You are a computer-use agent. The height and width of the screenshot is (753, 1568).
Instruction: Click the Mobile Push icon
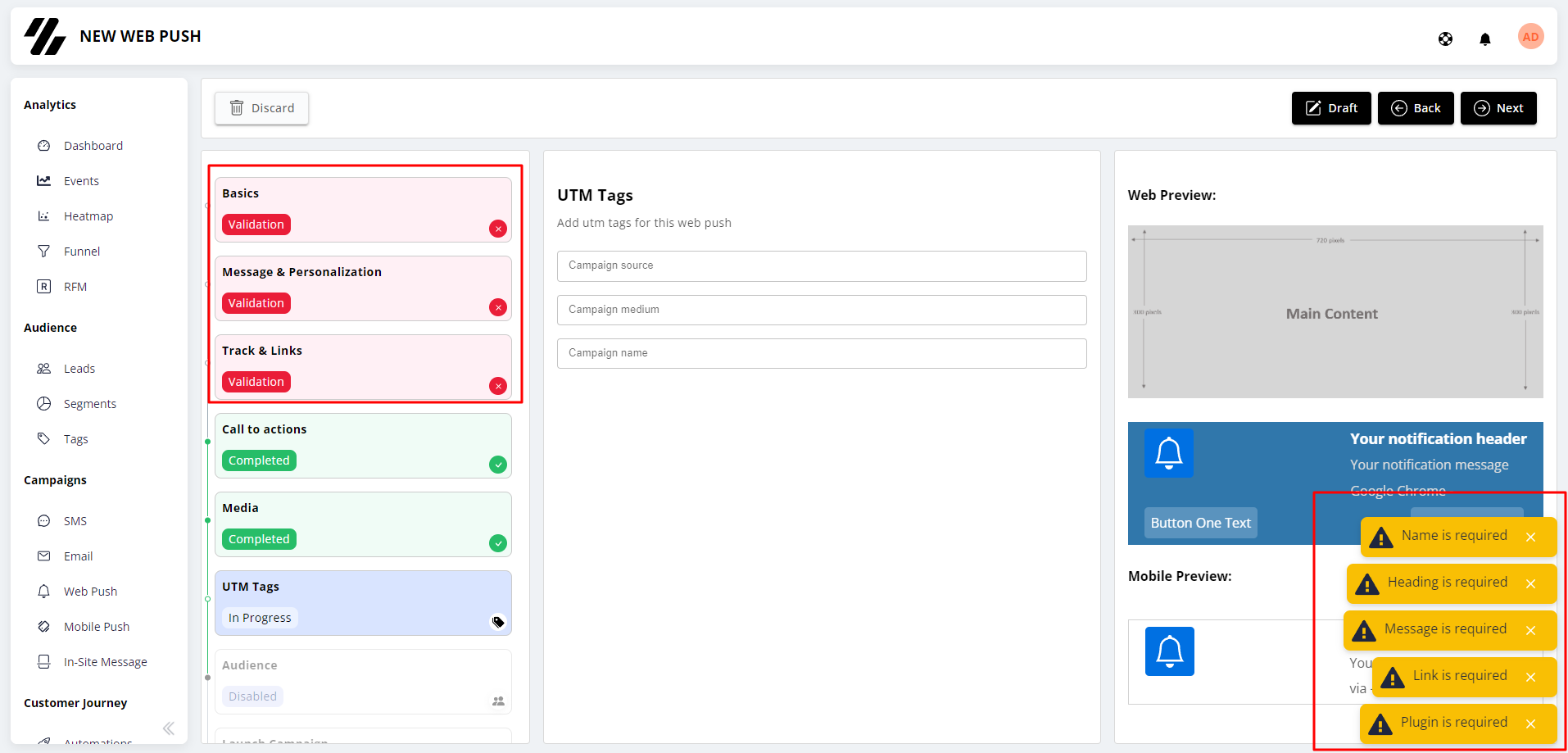click(44, 627)
